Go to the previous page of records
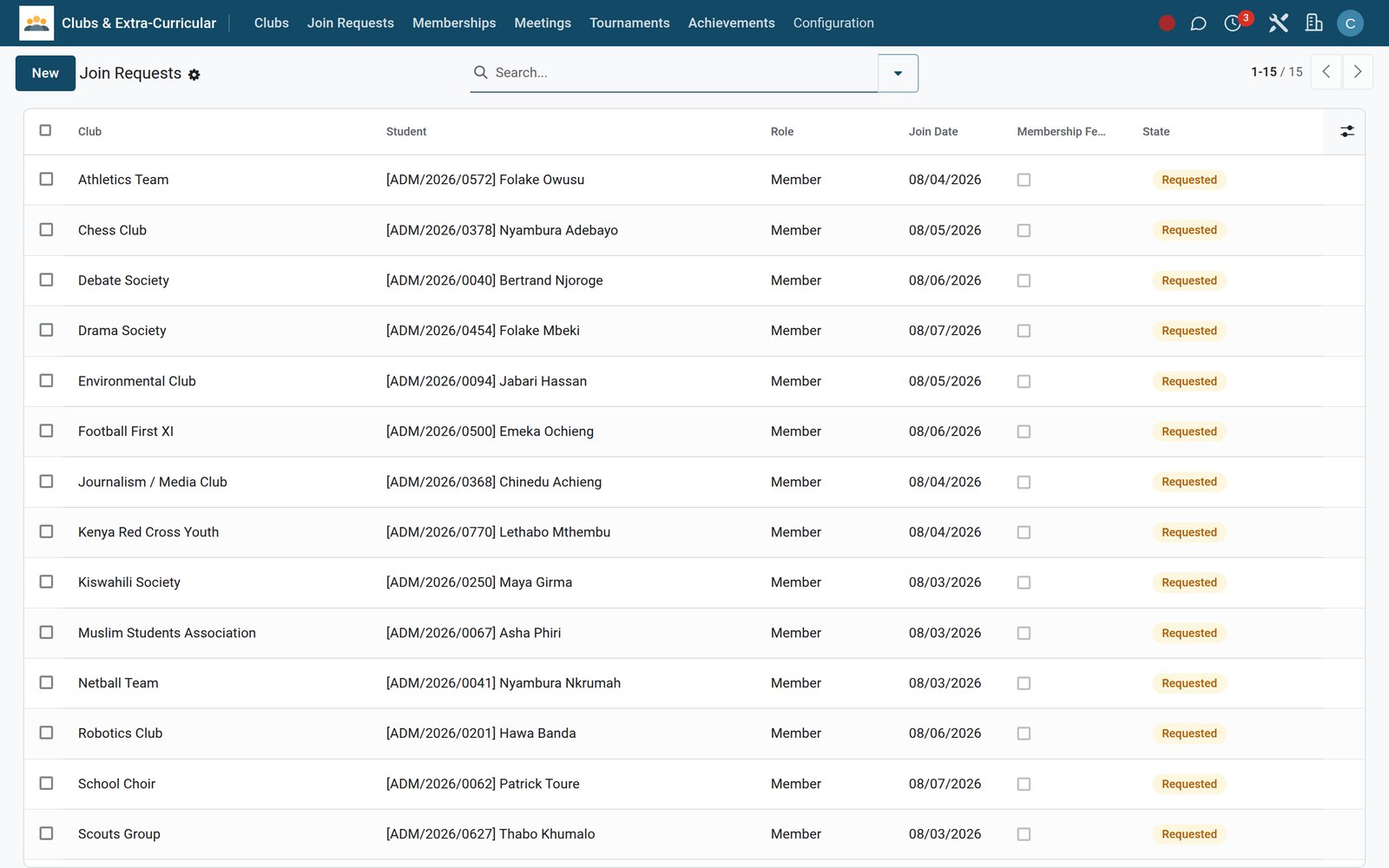The height and width of the screenshot is (868, 1389). [1326, 72]
